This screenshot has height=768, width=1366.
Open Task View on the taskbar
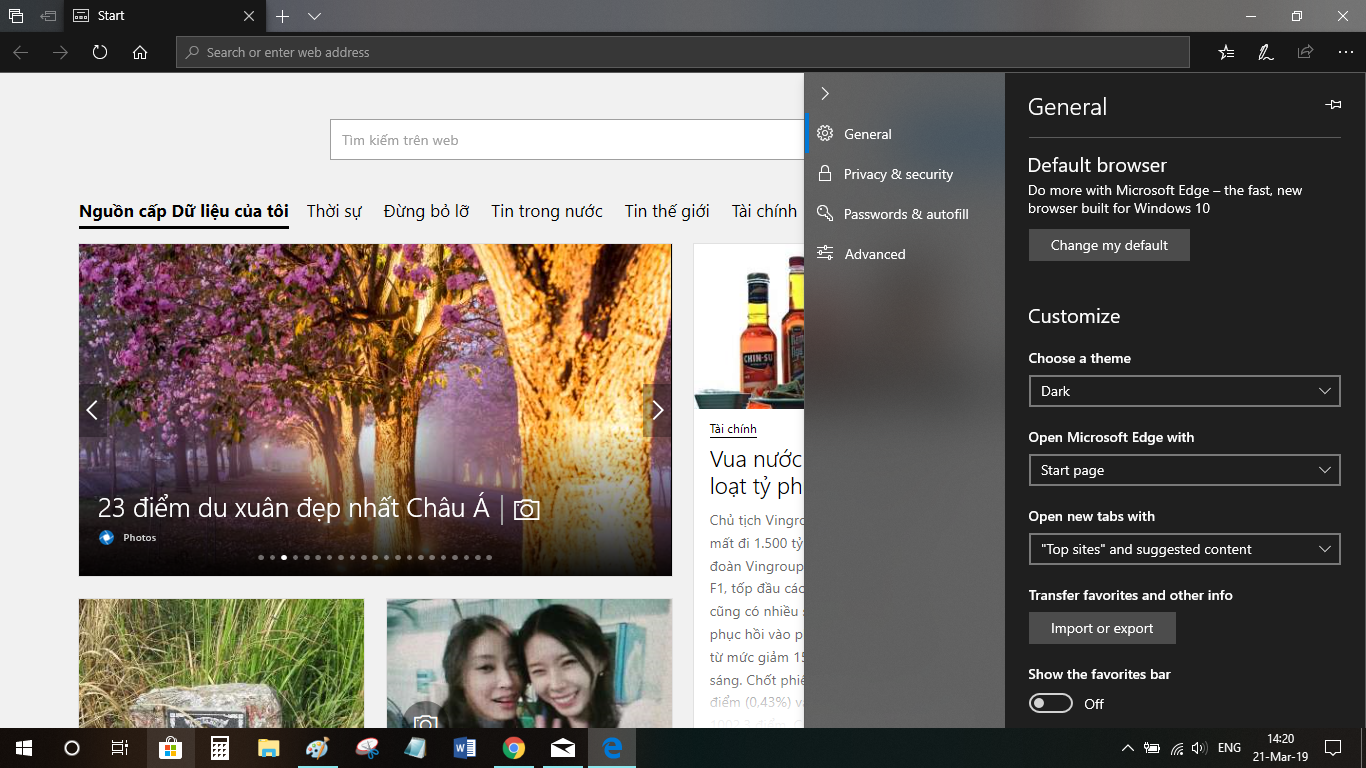pos(120,748)
